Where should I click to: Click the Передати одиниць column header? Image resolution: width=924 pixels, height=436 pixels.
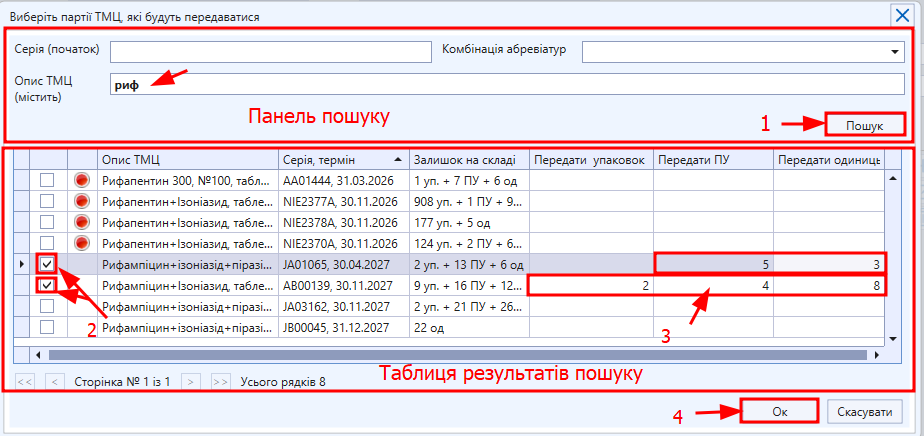click(x=827, y=160)
